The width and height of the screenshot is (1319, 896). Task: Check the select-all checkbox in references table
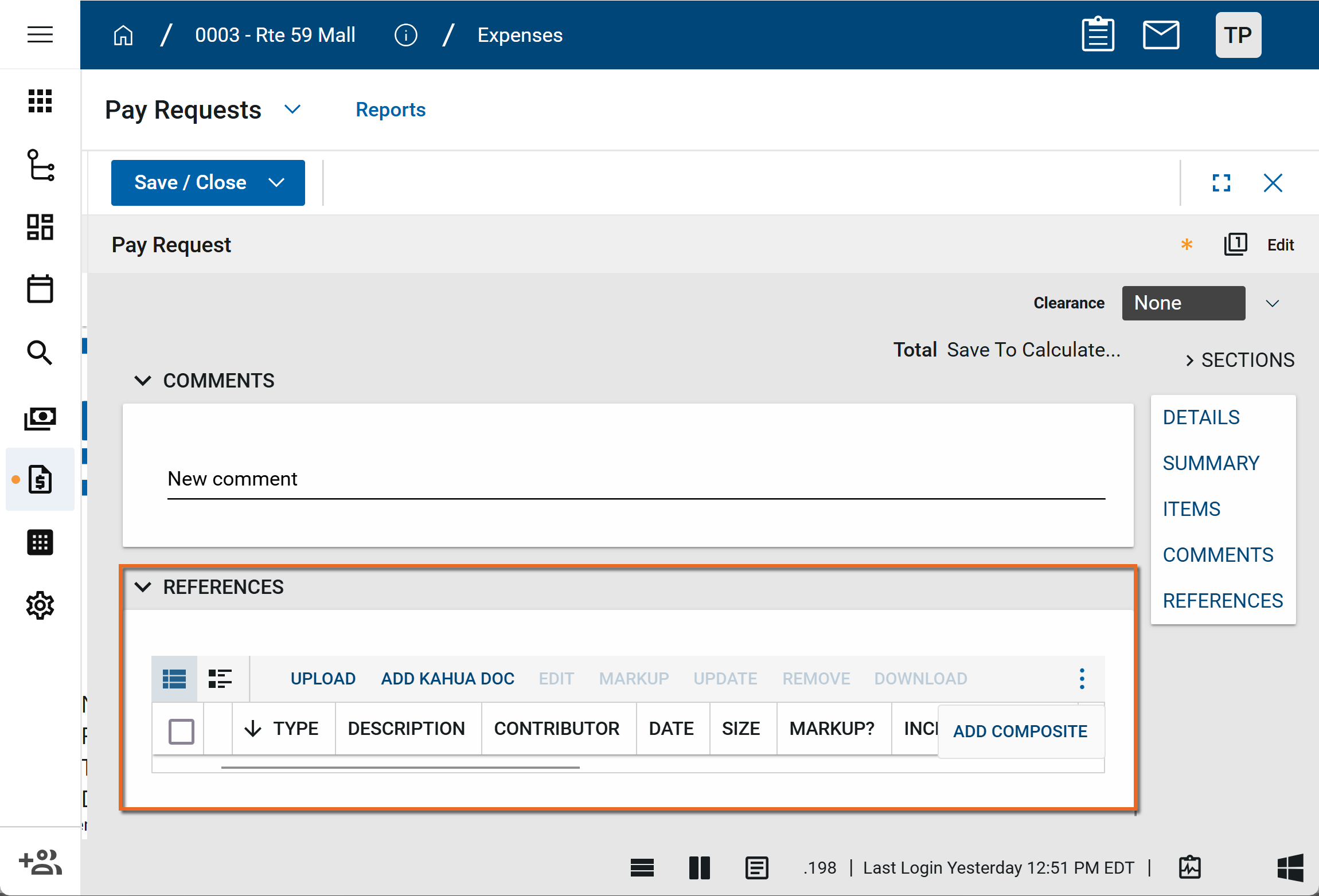click(x=181, y=731)
